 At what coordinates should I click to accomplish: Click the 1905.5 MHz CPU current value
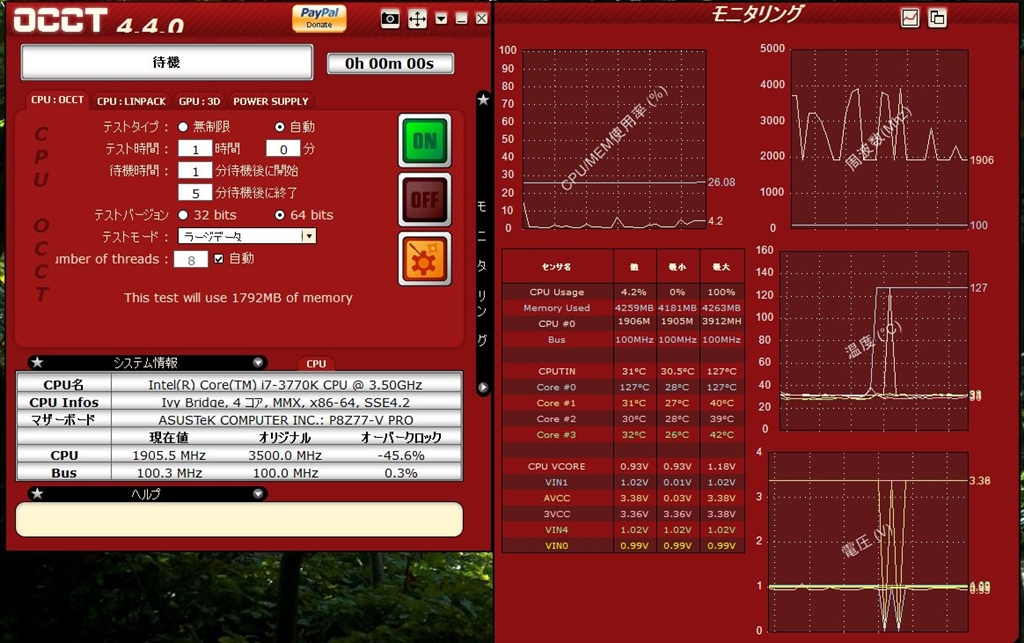[168, 455]
